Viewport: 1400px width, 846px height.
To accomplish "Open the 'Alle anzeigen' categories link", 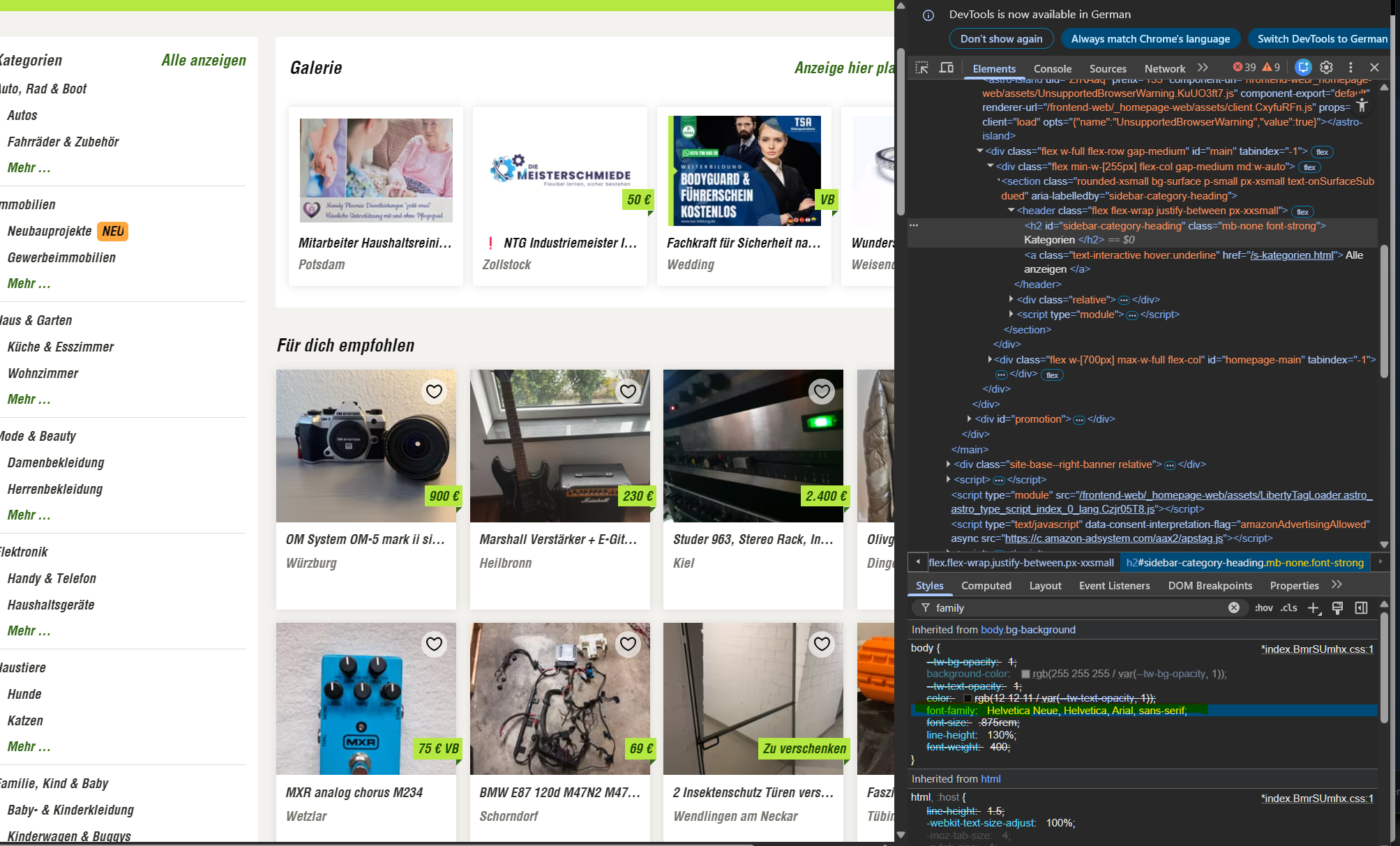I will (x=204, y=60).
